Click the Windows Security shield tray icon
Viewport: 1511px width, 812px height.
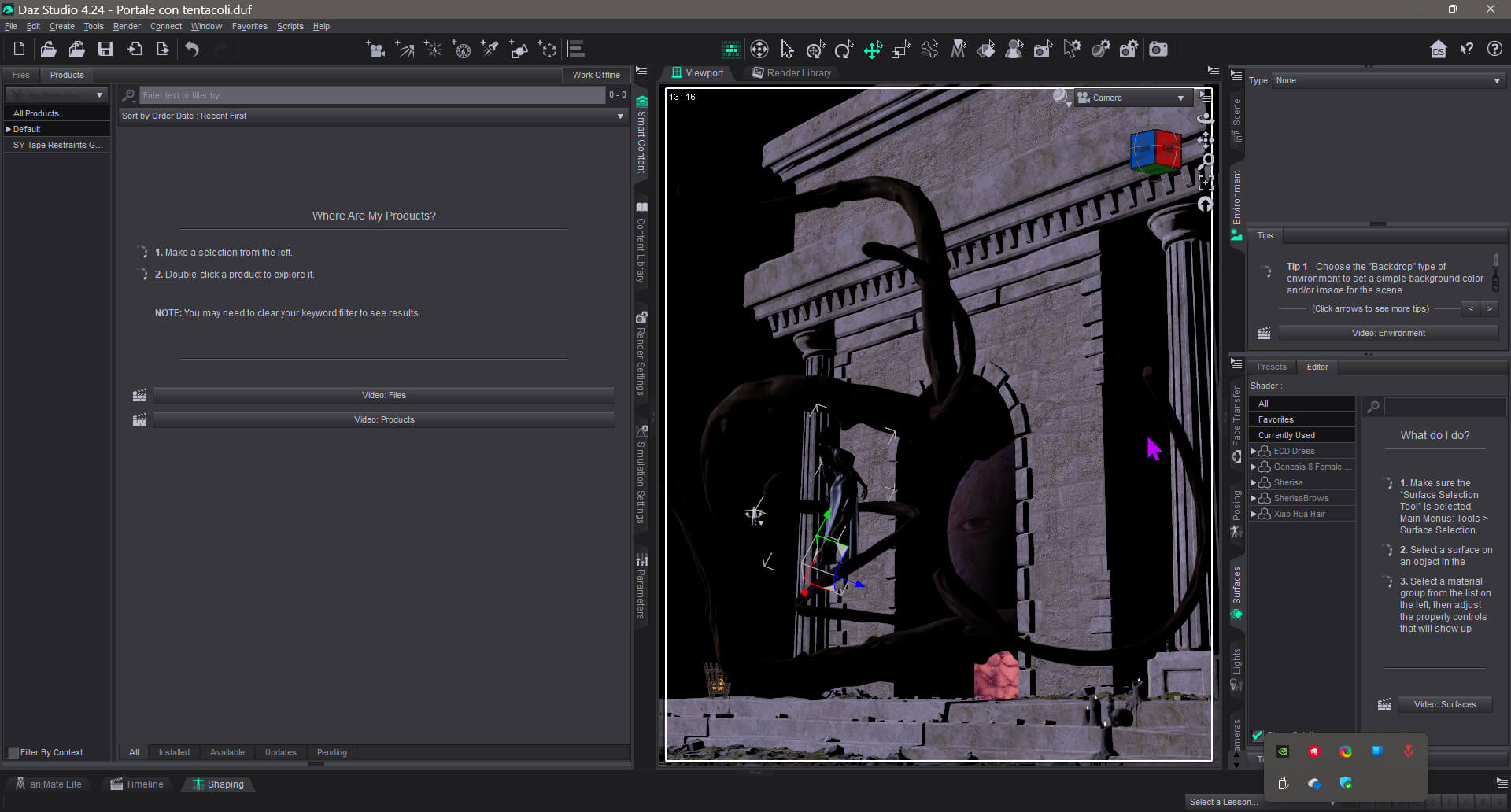(1346, 783)
